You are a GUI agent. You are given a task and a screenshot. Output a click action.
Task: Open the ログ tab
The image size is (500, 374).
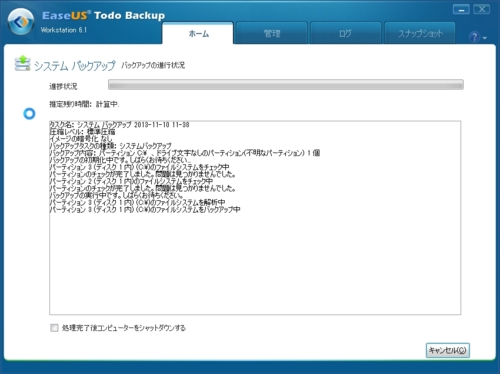point(345,33)
